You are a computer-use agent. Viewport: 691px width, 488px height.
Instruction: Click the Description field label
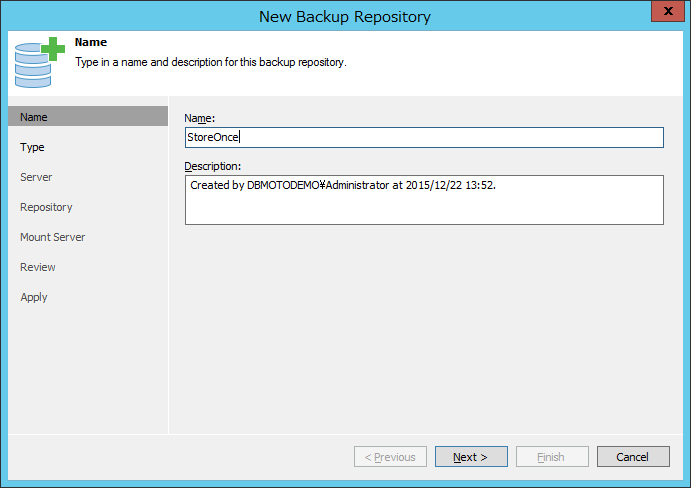coord(213,166)
